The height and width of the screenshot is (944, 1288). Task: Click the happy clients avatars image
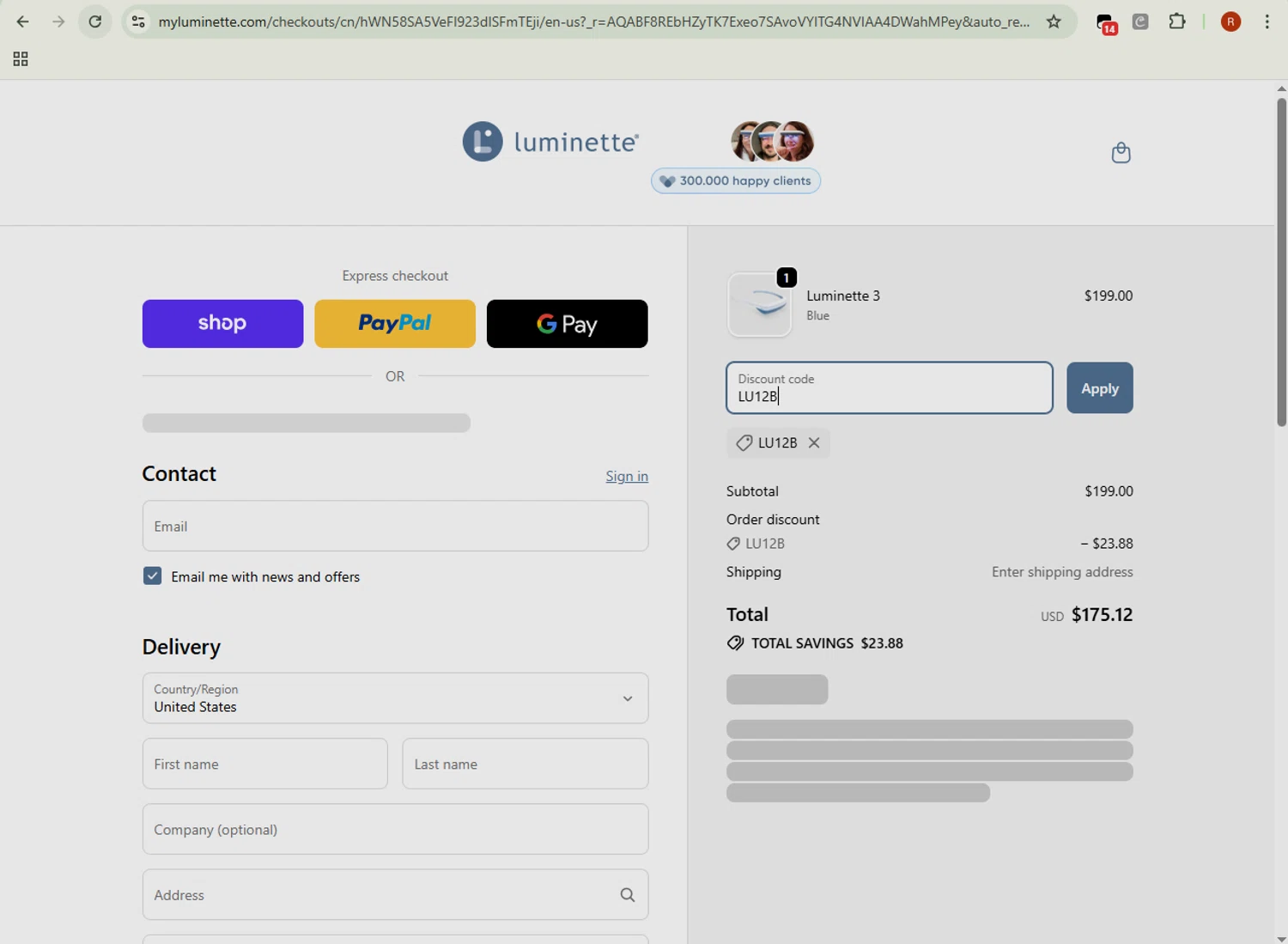click(772, 142)
